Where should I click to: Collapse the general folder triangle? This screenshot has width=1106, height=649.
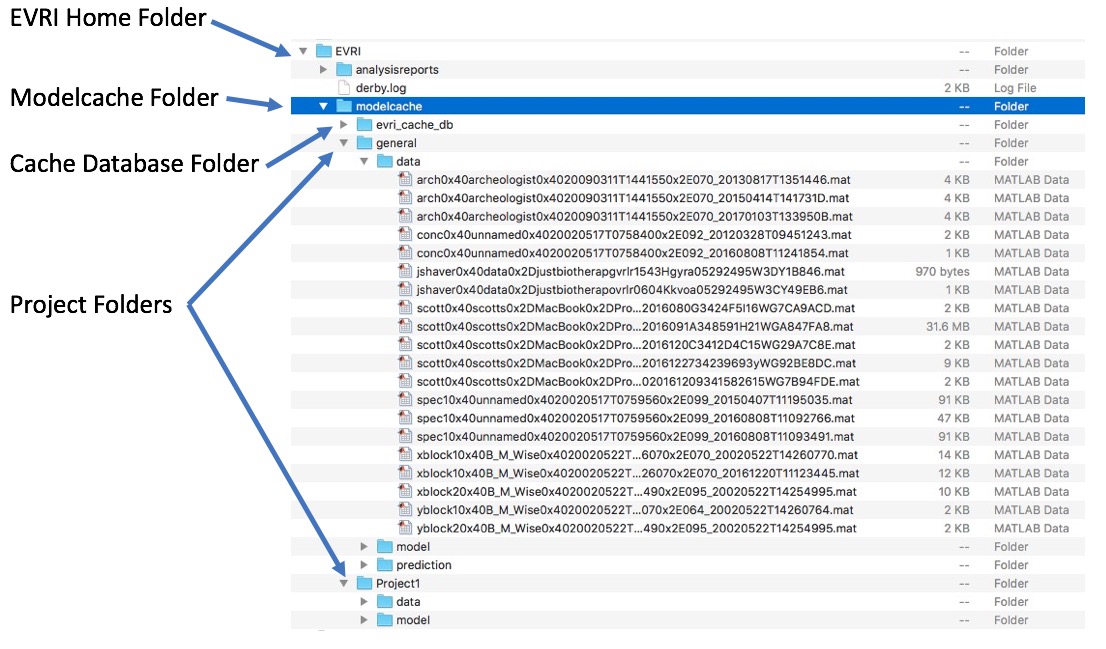click(x=344, y=143)
